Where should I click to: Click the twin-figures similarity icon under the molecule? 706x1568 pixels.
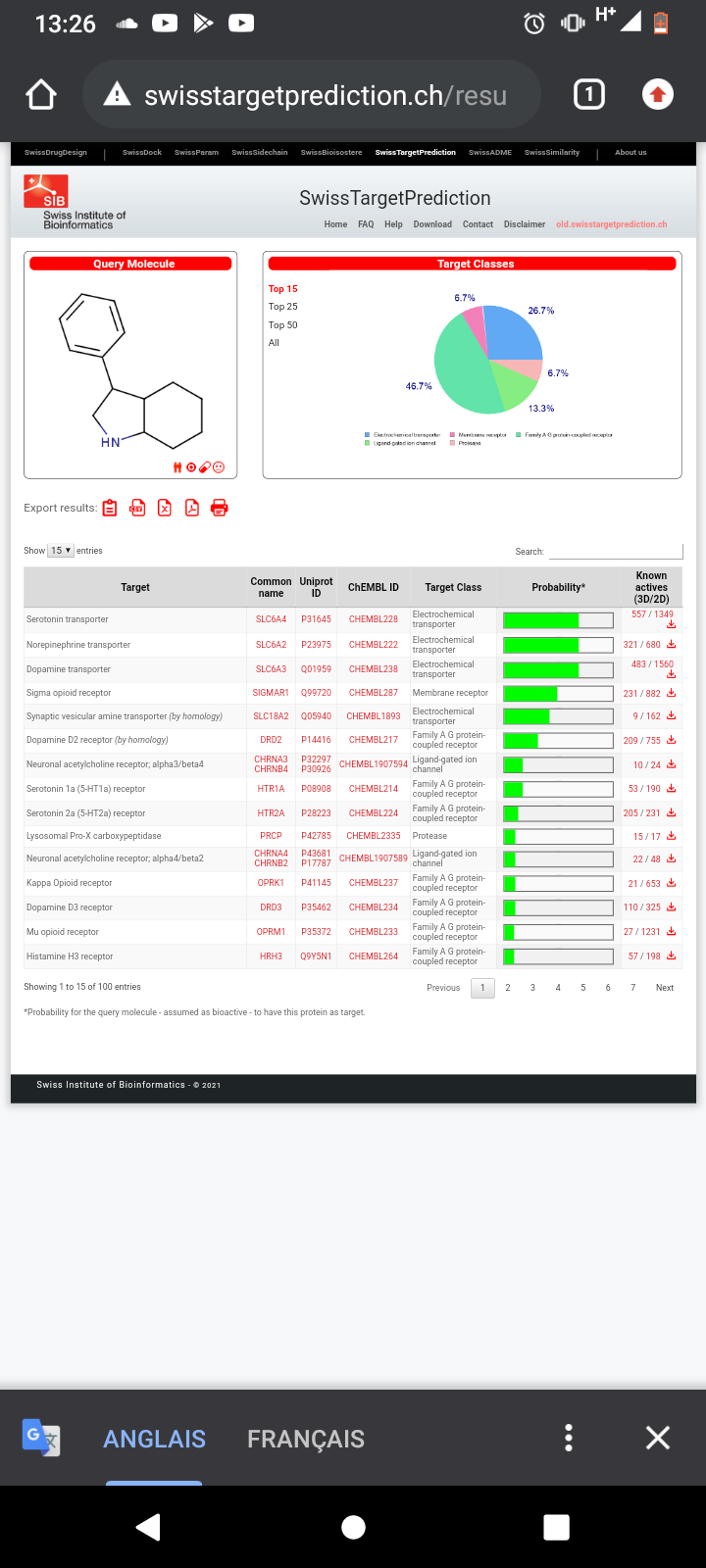(177, 467)
